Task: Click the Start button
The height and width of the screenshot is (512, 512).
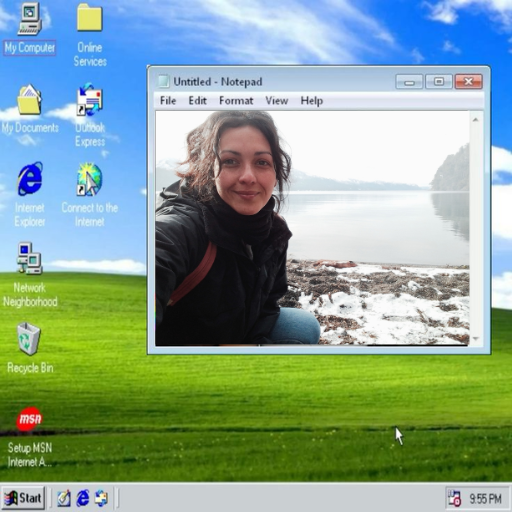Action: click(x=23, y=498)
